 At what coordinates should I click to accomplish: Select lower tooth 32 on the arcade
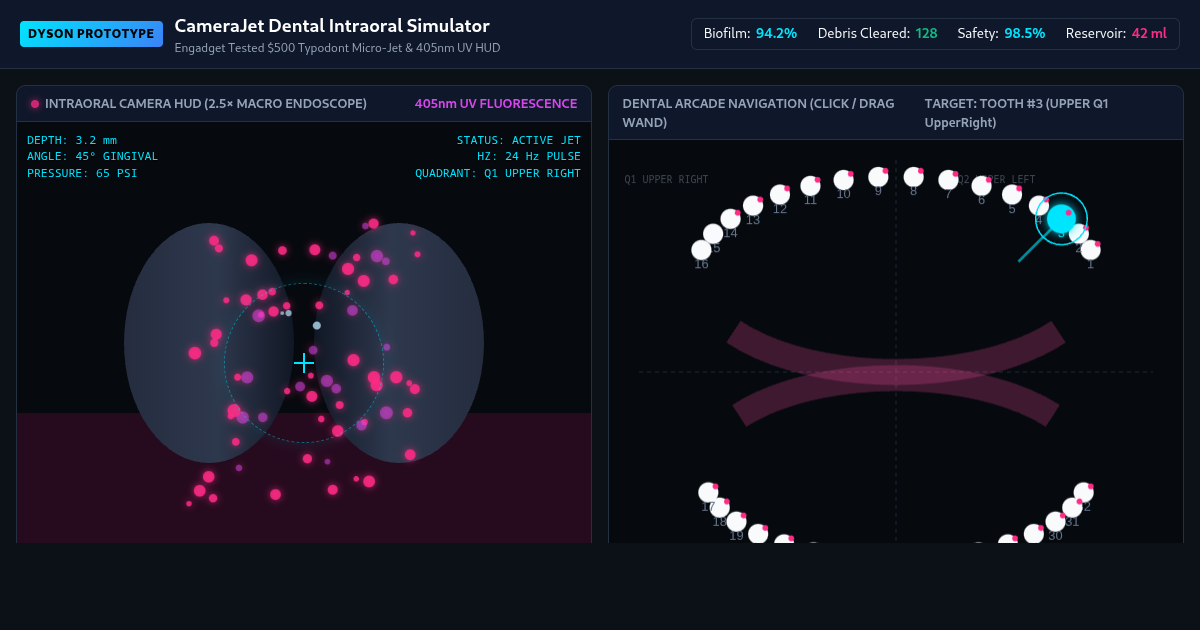click(1084, 492)
